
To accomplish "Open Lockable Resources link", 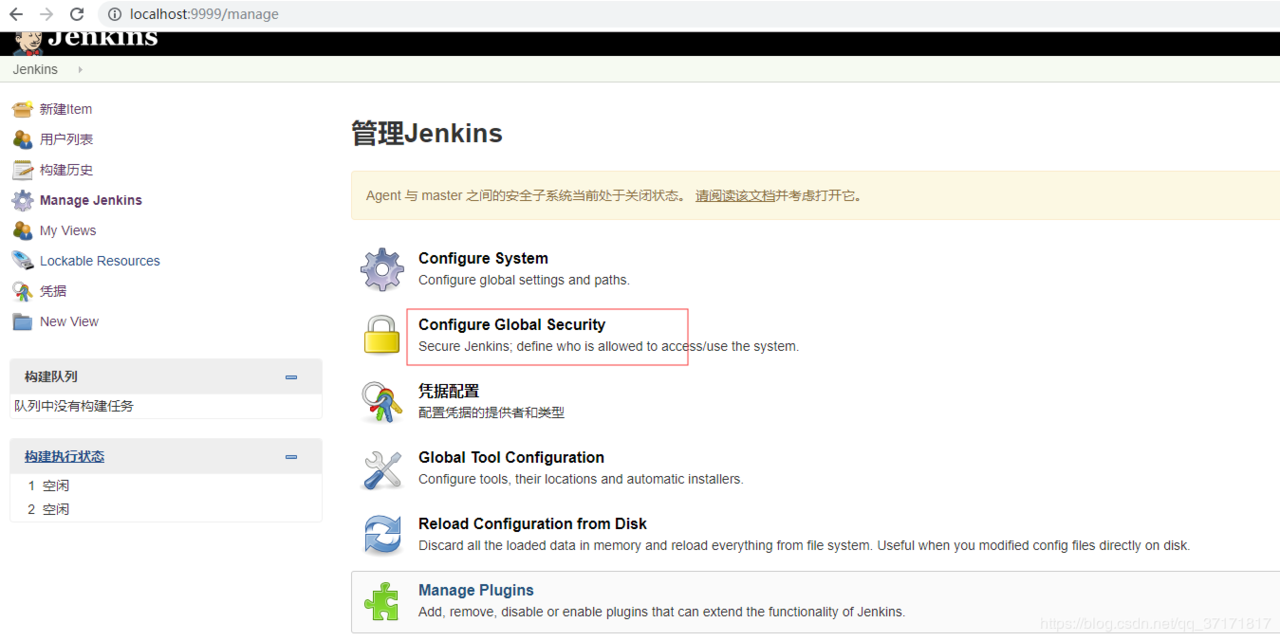I will click(x=100, y=261).
